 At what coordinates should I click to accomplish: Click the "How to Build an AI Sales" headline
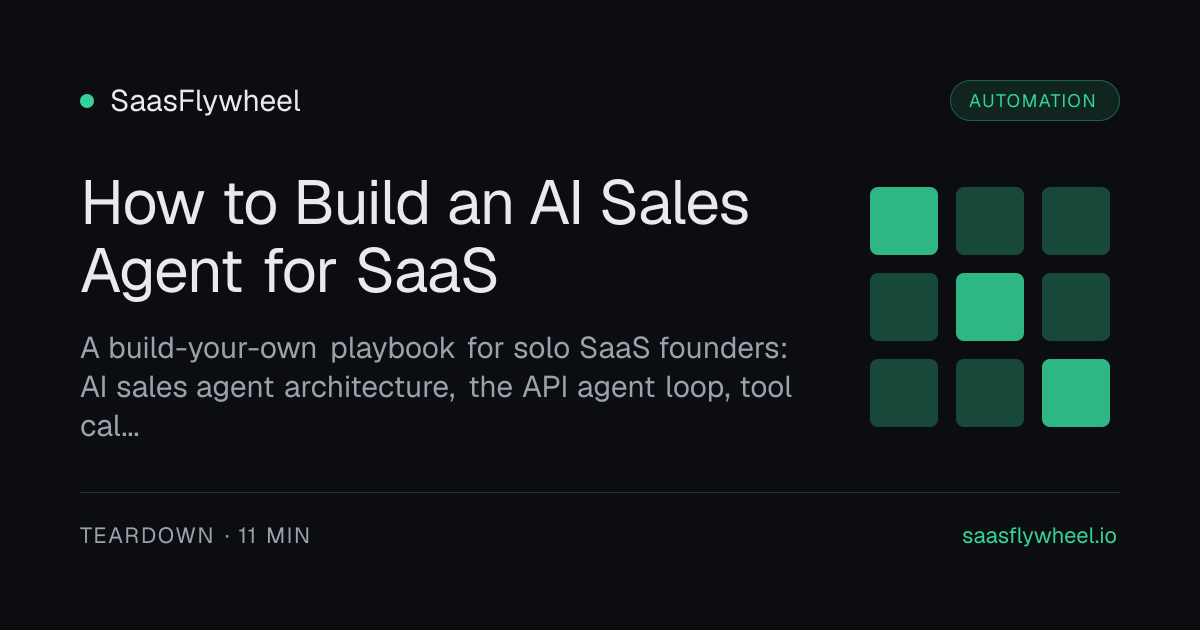[x=415, y=204]
